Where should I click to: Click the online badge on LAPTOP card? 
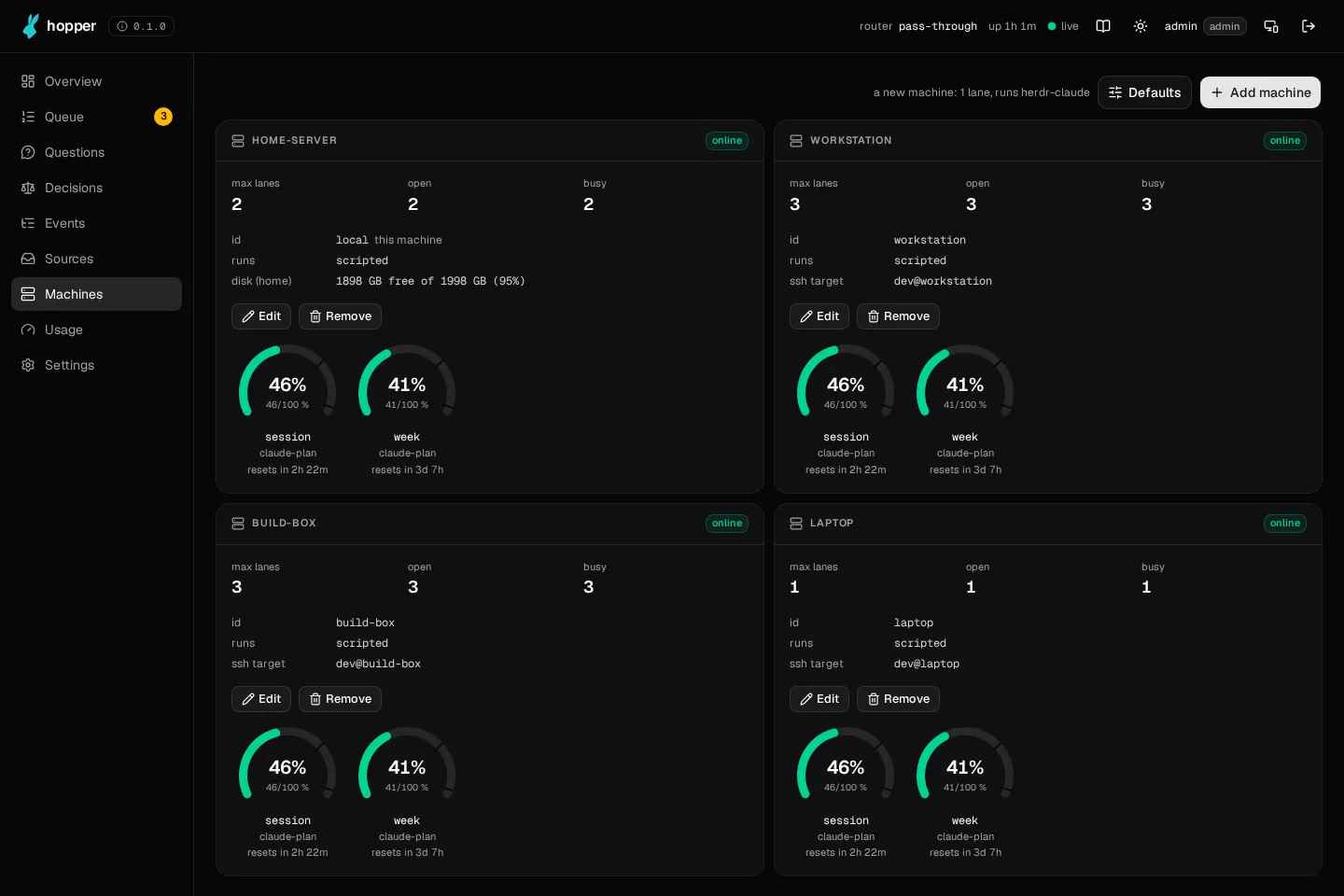(x=1285, y=524)
